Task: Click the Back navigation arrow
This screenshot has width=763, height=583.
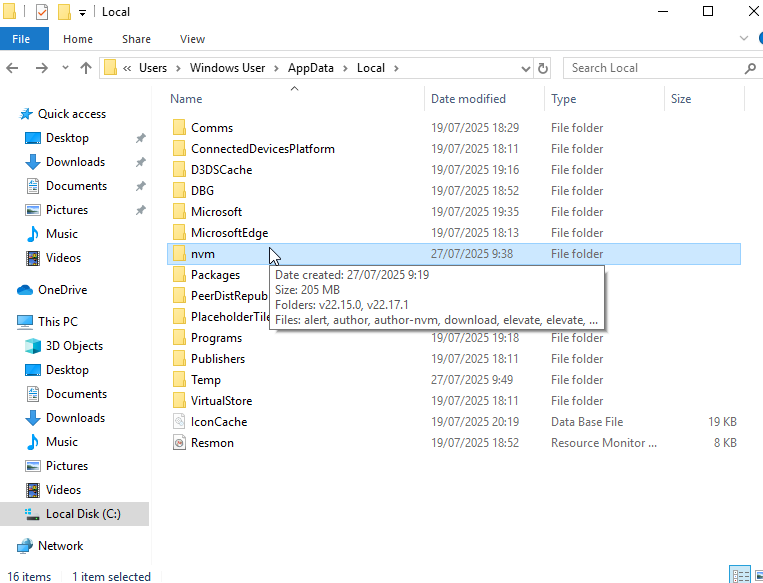Action: pyautogui.click(x=12, y=68)
